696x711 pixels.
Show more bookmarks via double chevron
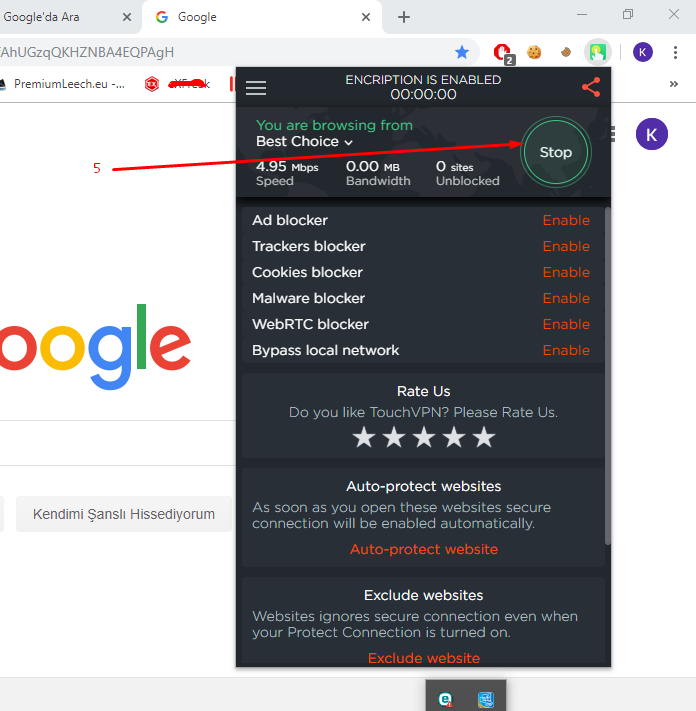click(x=674, y=84)
